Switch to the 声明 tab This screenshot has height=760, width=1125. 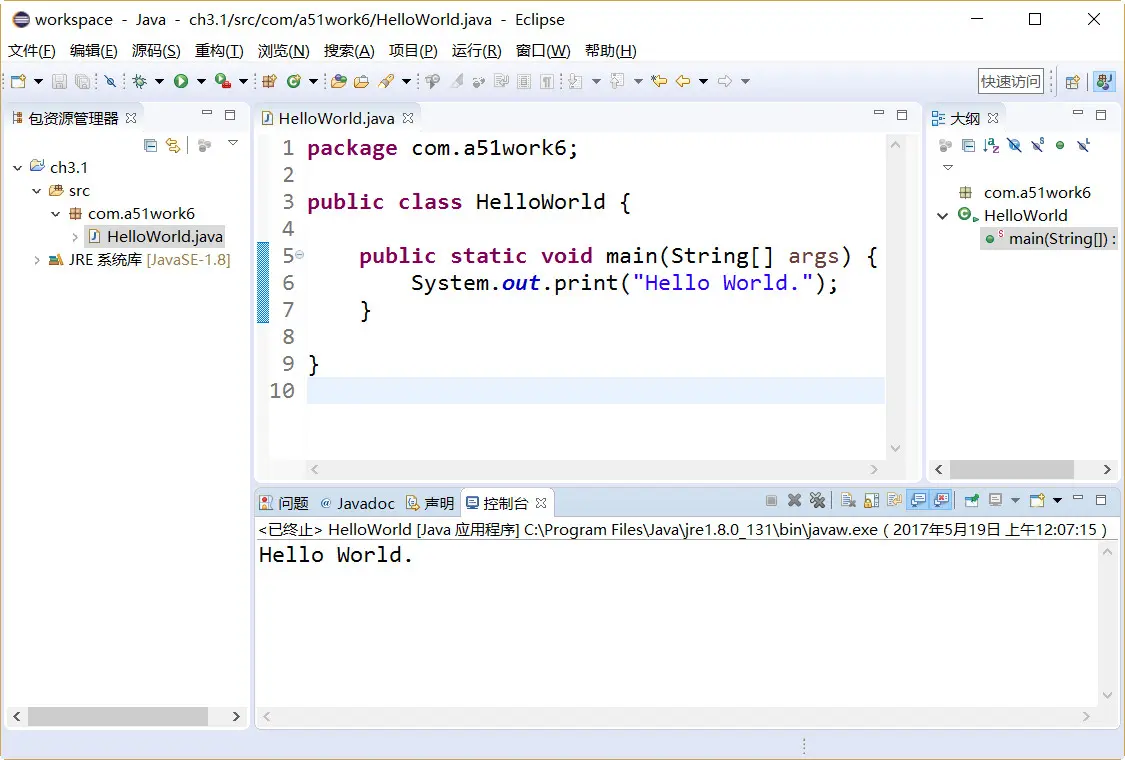coord(430,503)
